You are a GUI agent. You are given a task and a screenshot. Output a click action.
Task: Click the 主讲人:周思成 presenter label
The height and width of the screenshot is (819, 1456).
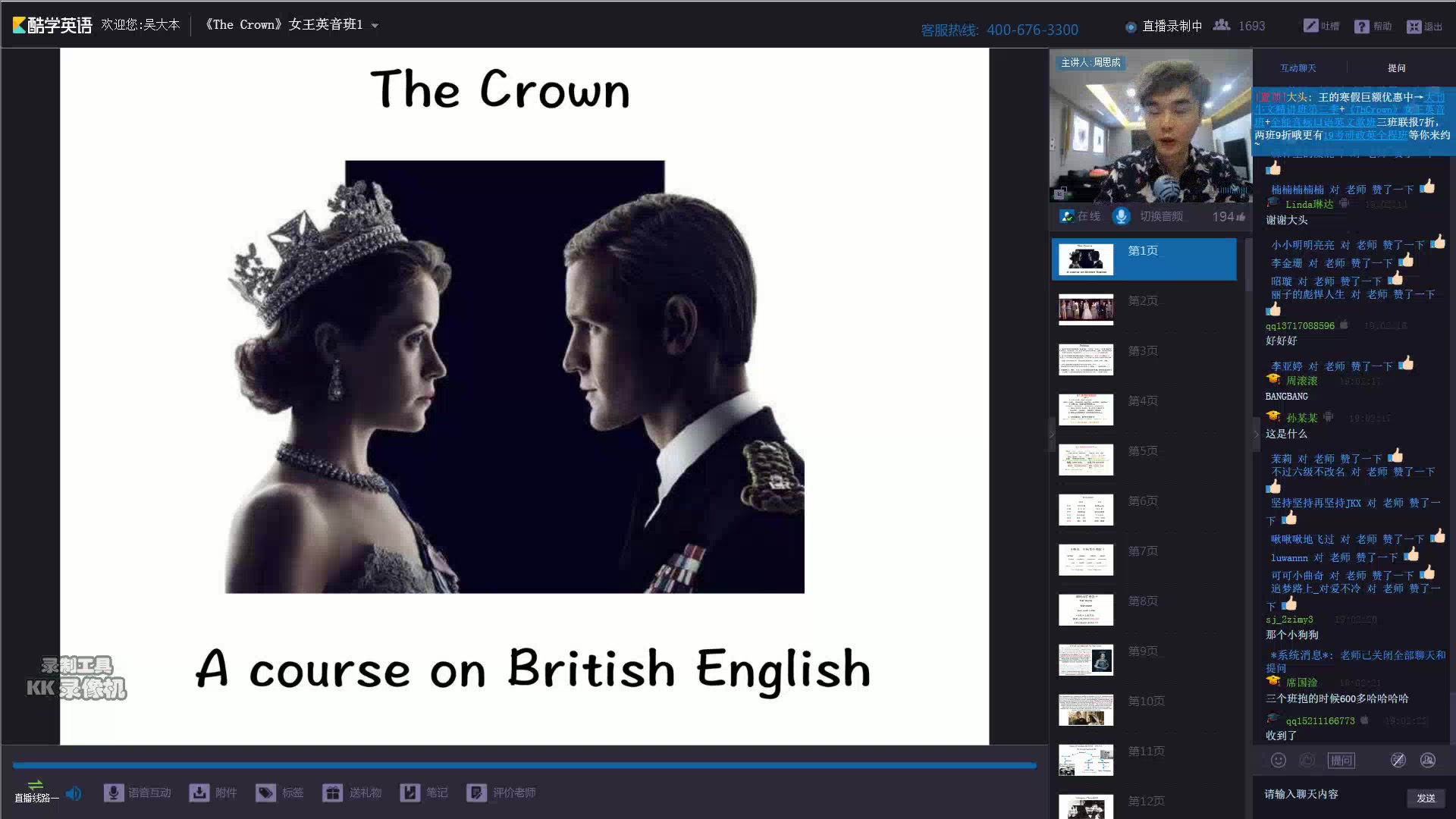(x=1090, y=62)
